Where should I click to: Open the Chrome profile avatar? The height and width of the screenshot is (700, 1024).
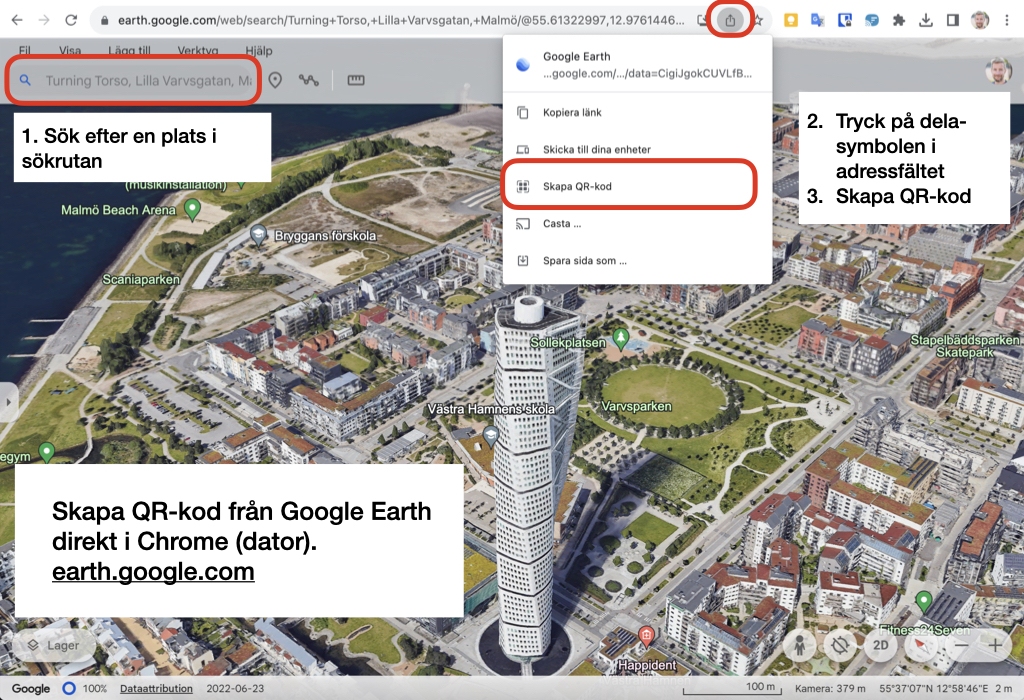[x=980, y=20]
